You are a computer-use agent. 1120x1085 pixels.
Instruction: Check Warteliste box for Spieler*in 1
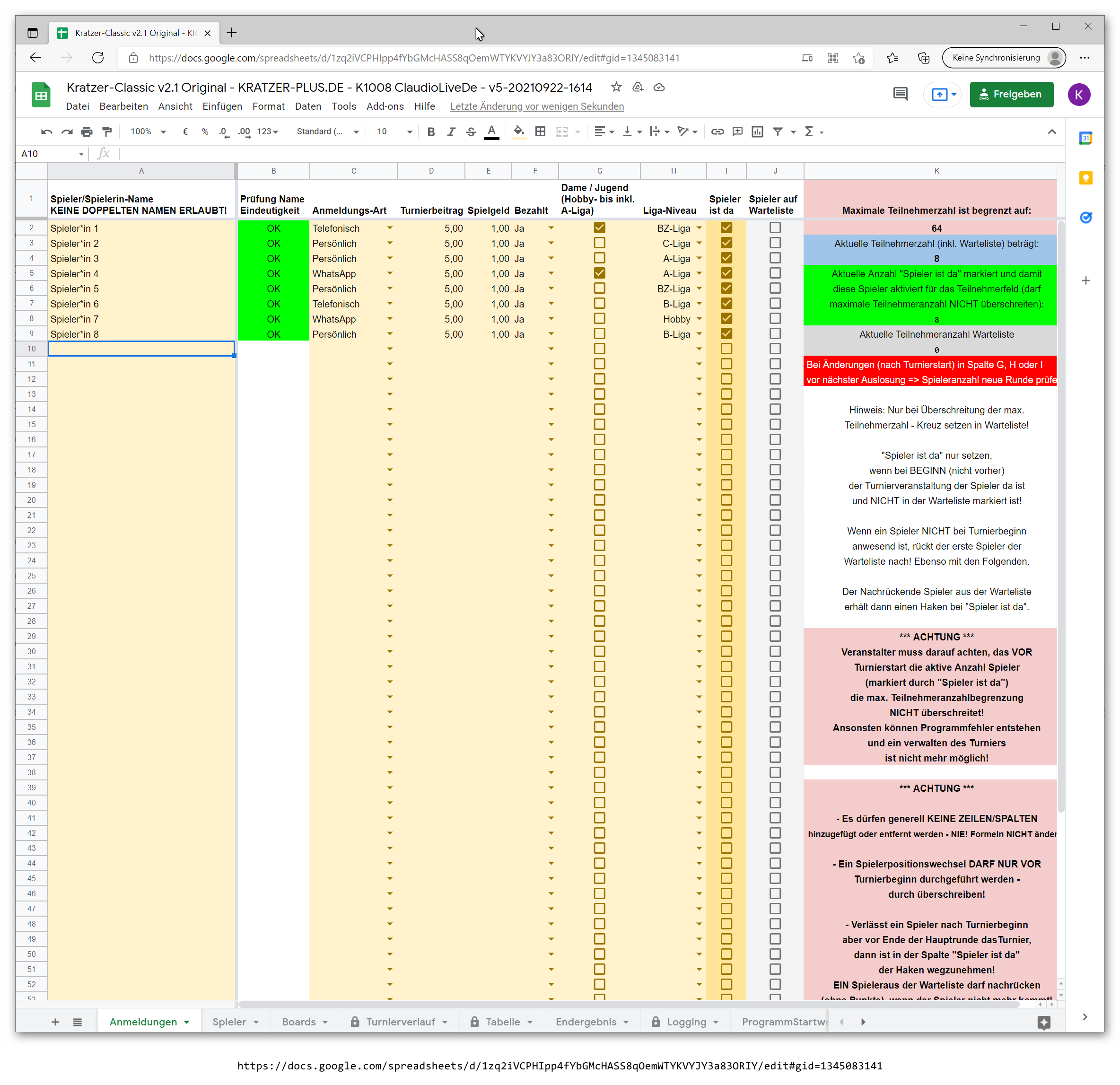tap(775, 227)
